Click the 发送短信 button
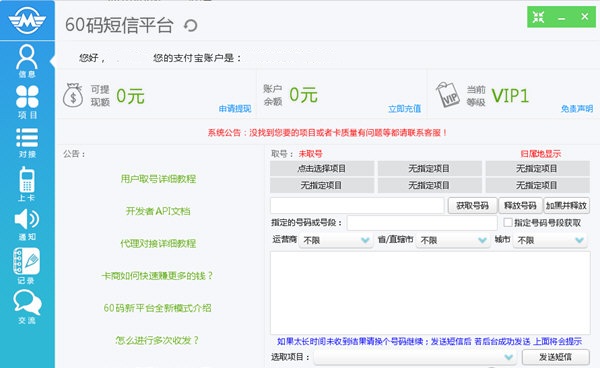The width and height of the screenshot is (600, 368). tap(556, 357)
